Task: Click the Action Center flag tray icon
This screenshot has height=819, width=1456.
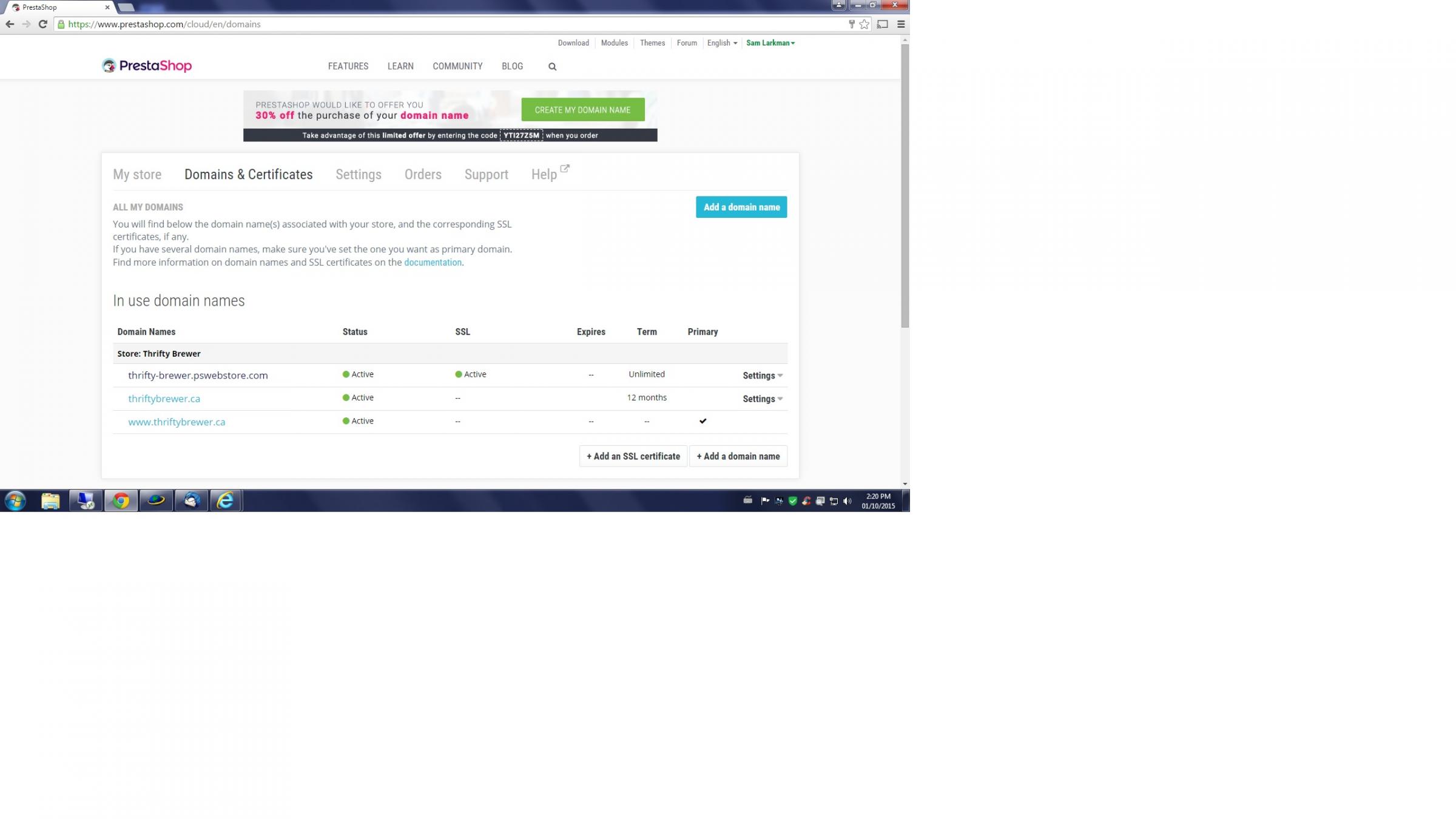Action: click(x=765, y=501)
